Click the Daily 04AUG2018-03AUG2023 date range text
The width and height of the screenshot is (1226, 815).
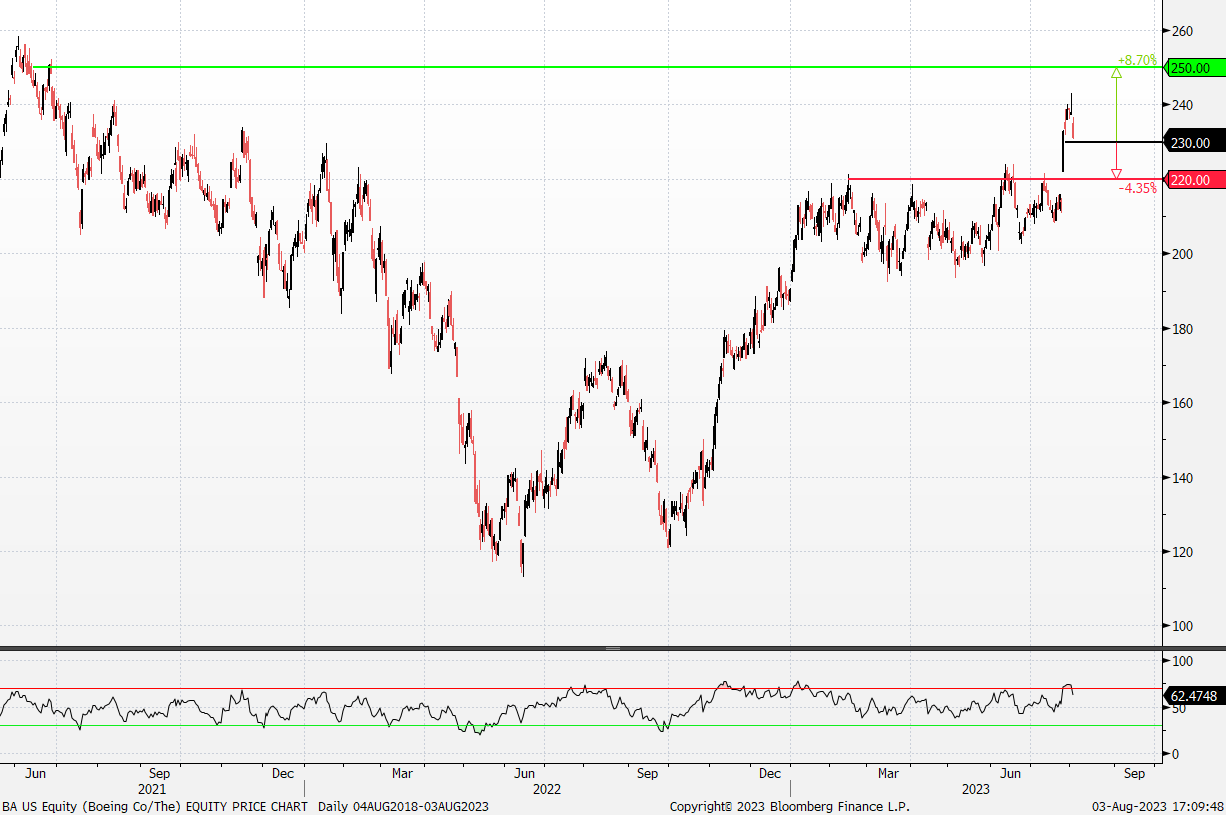[403, 806]
